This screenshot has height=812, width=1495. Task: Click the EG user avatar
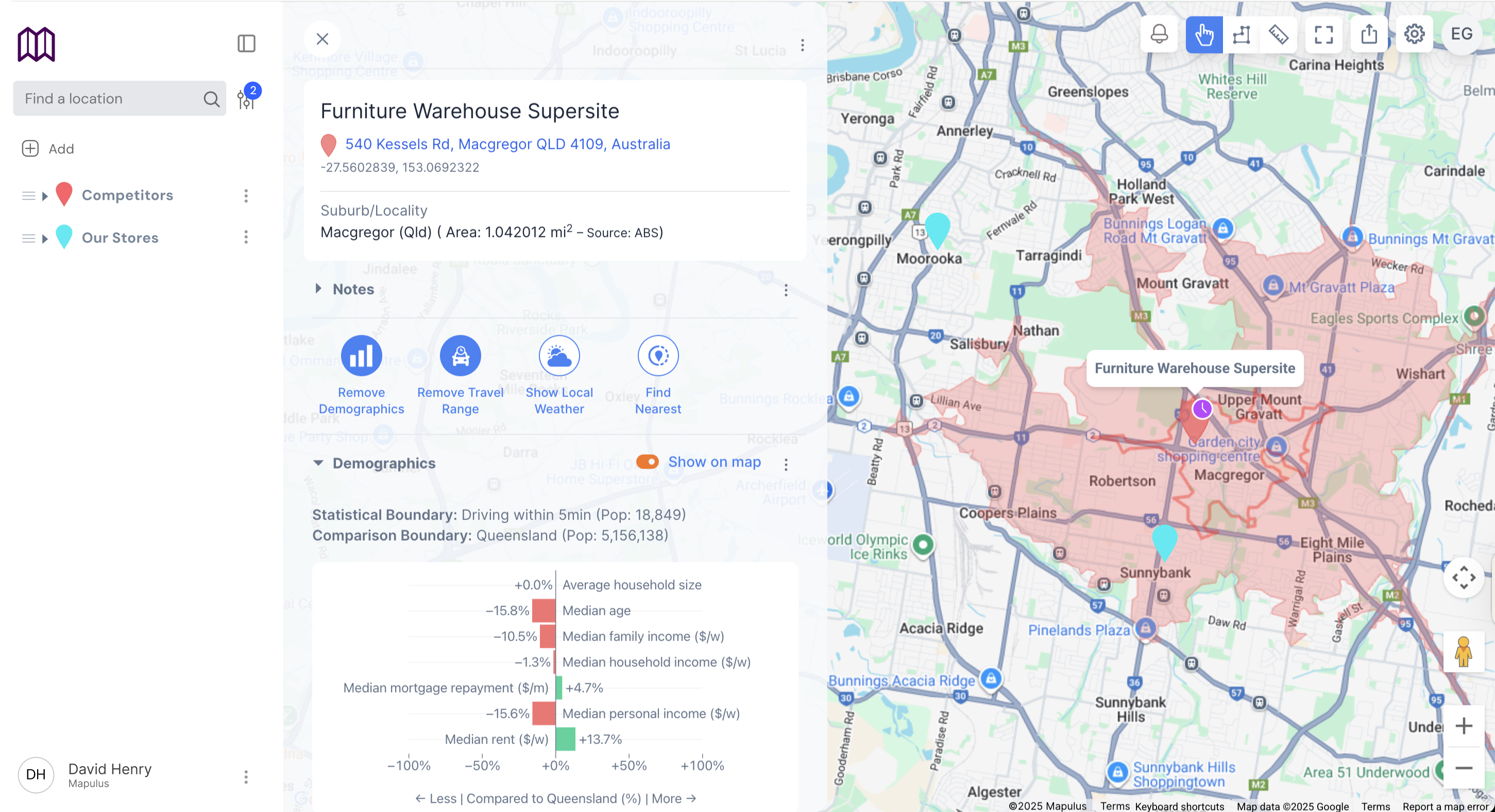coord(1462,35)
